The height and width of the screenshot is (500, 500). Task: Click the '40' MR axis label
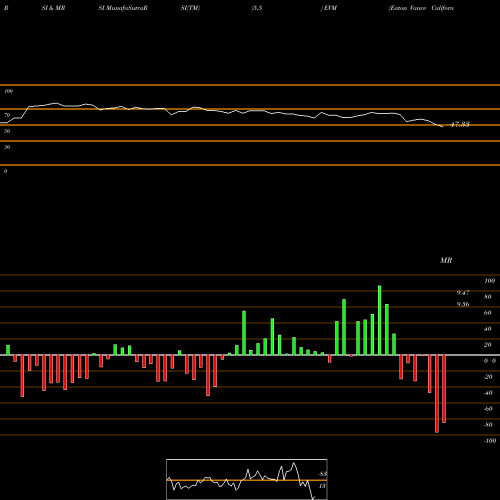487,329
